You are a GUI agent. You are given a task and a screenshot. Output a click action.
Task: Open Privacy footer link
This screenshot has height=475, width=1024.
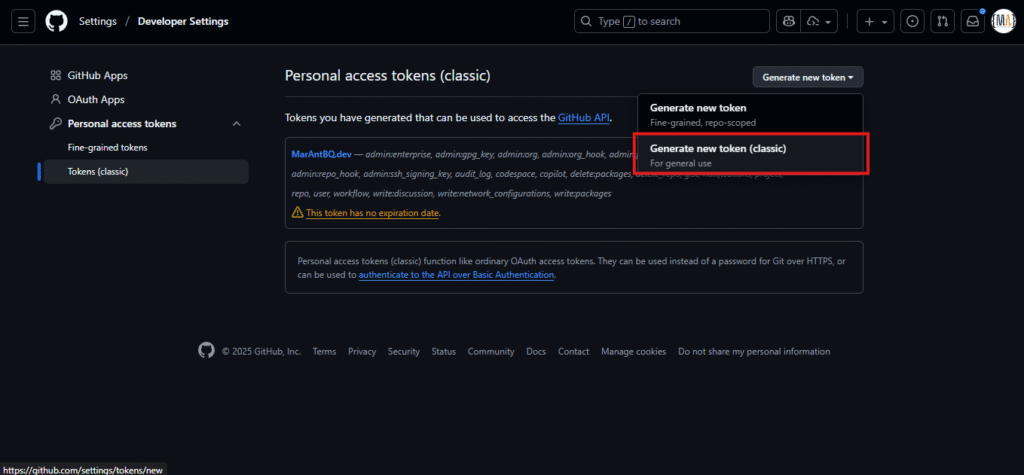pyautogui.click(x=362, y=352)
